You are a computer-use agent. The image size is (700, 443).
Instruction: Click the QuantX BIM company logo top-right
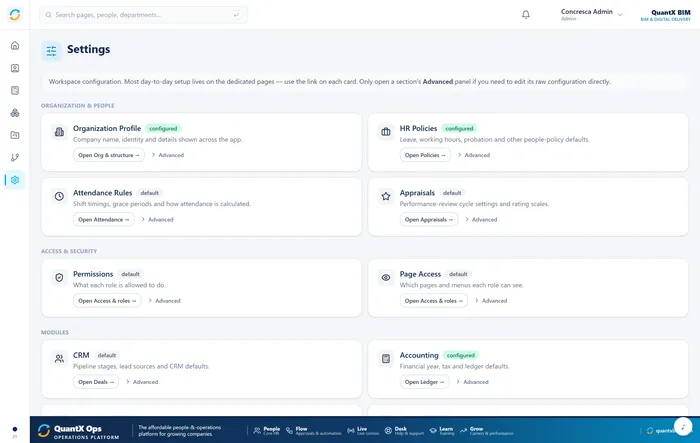point(666,15)
